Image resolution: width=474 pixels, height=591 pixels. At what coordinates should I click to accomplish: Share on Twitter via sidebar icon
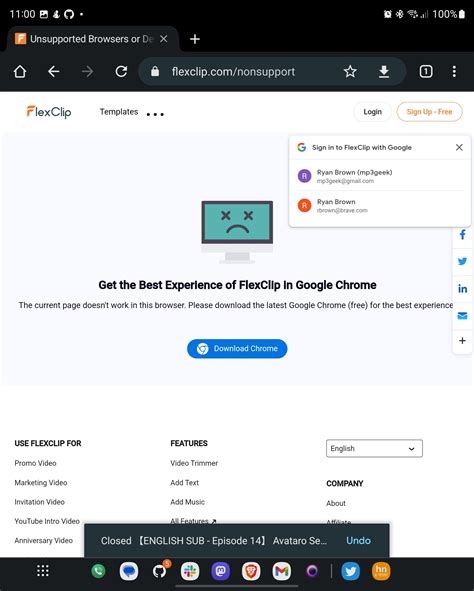[462, 261]
